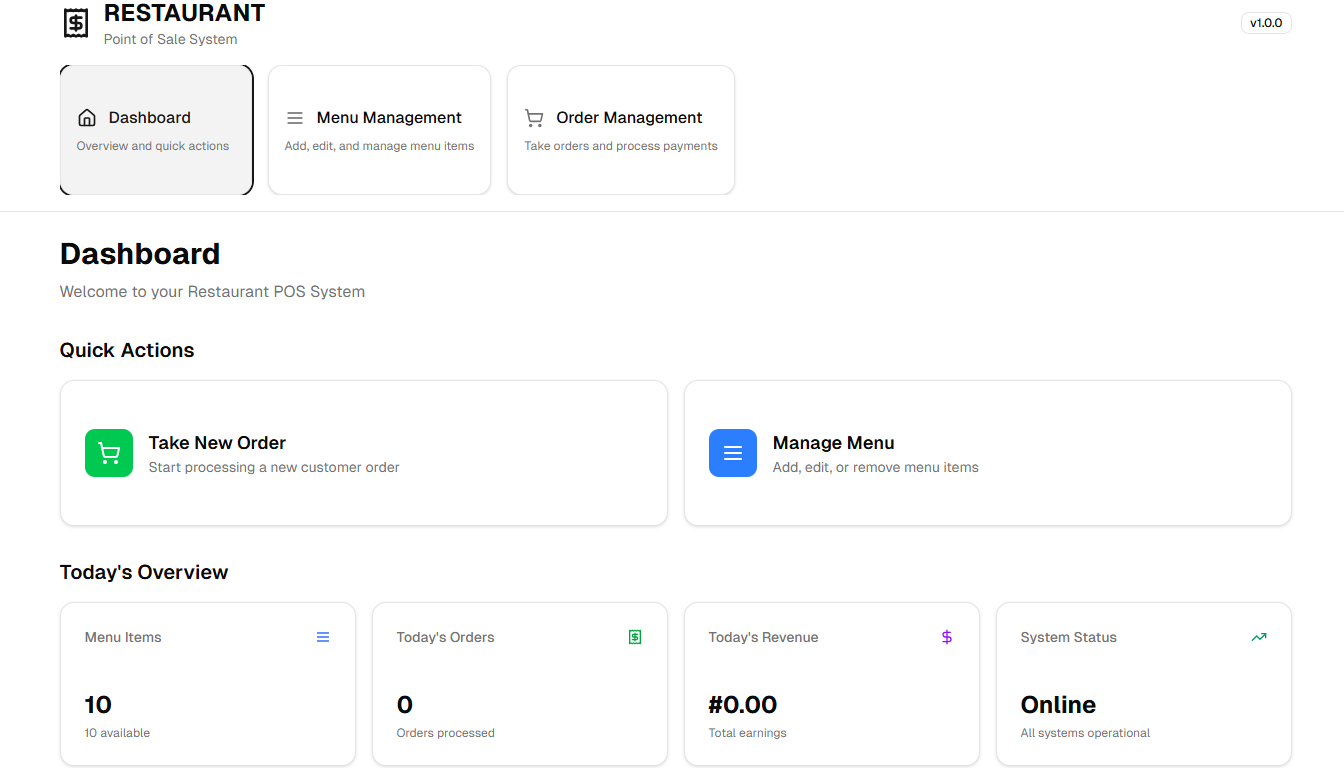Click the home icon in Dashboard tab
Screen dimensions: 1344x768
[x=87, y=118]
